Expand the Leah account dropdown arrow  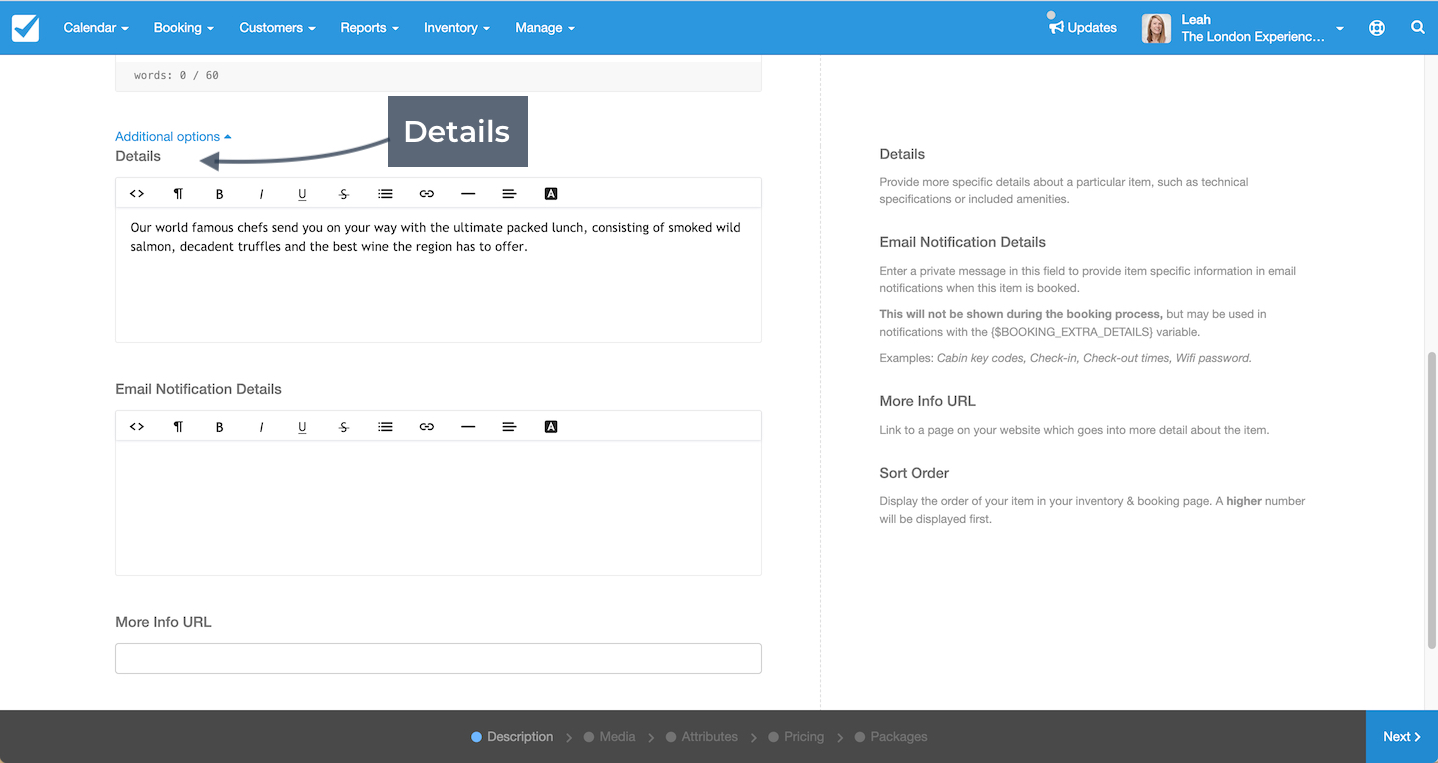click(x=1340, y=29)
